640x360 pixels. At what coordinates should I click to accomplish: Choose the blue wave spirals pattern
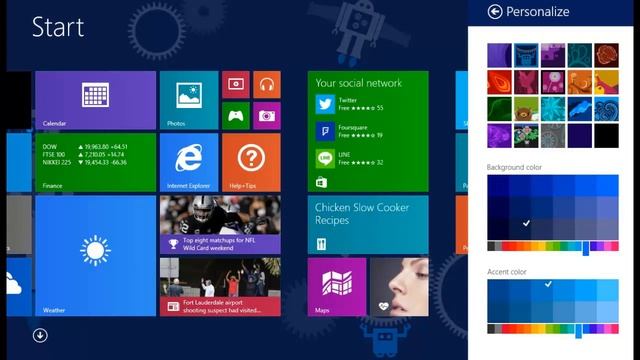tap(607, 109)
